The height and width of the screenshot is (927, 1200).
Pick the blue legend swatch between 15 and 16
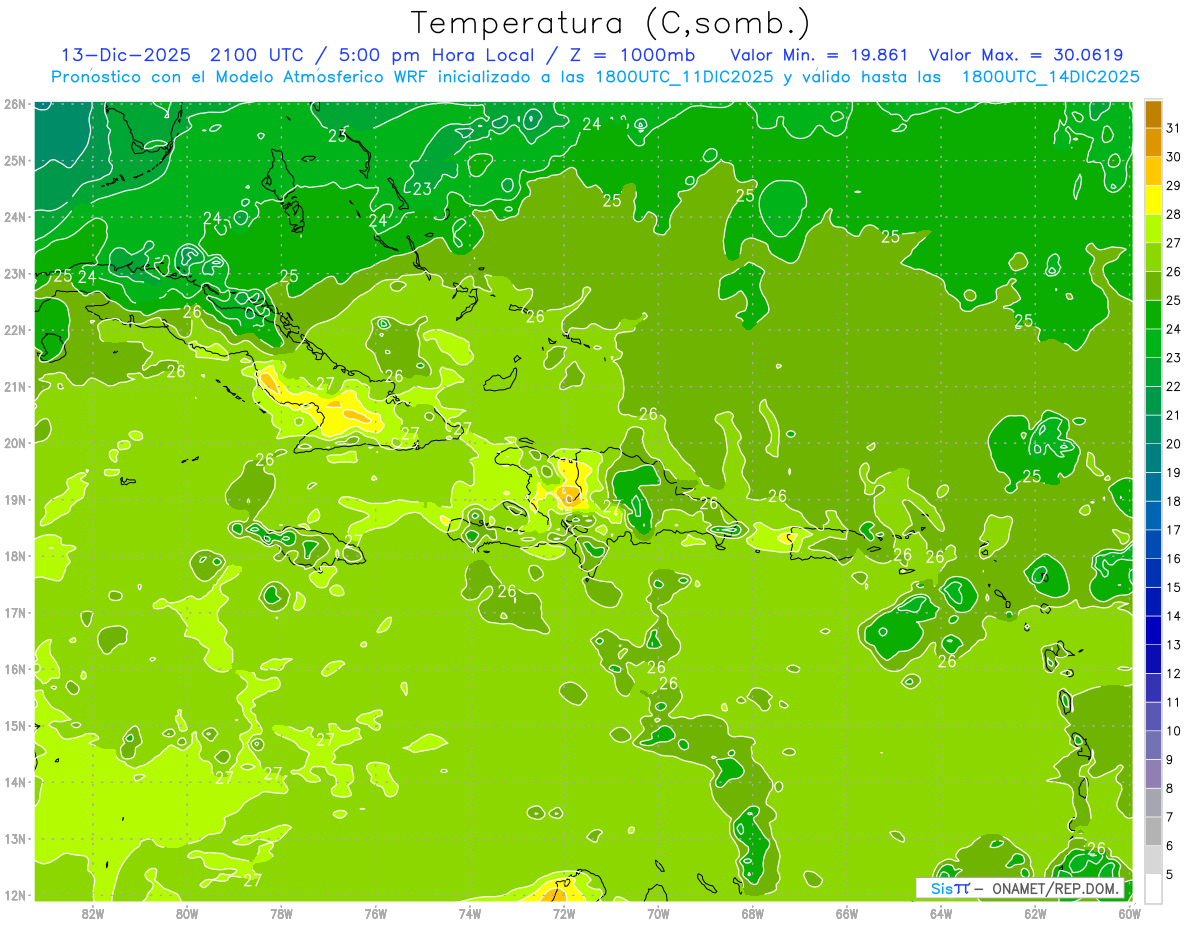[1153, 573]
